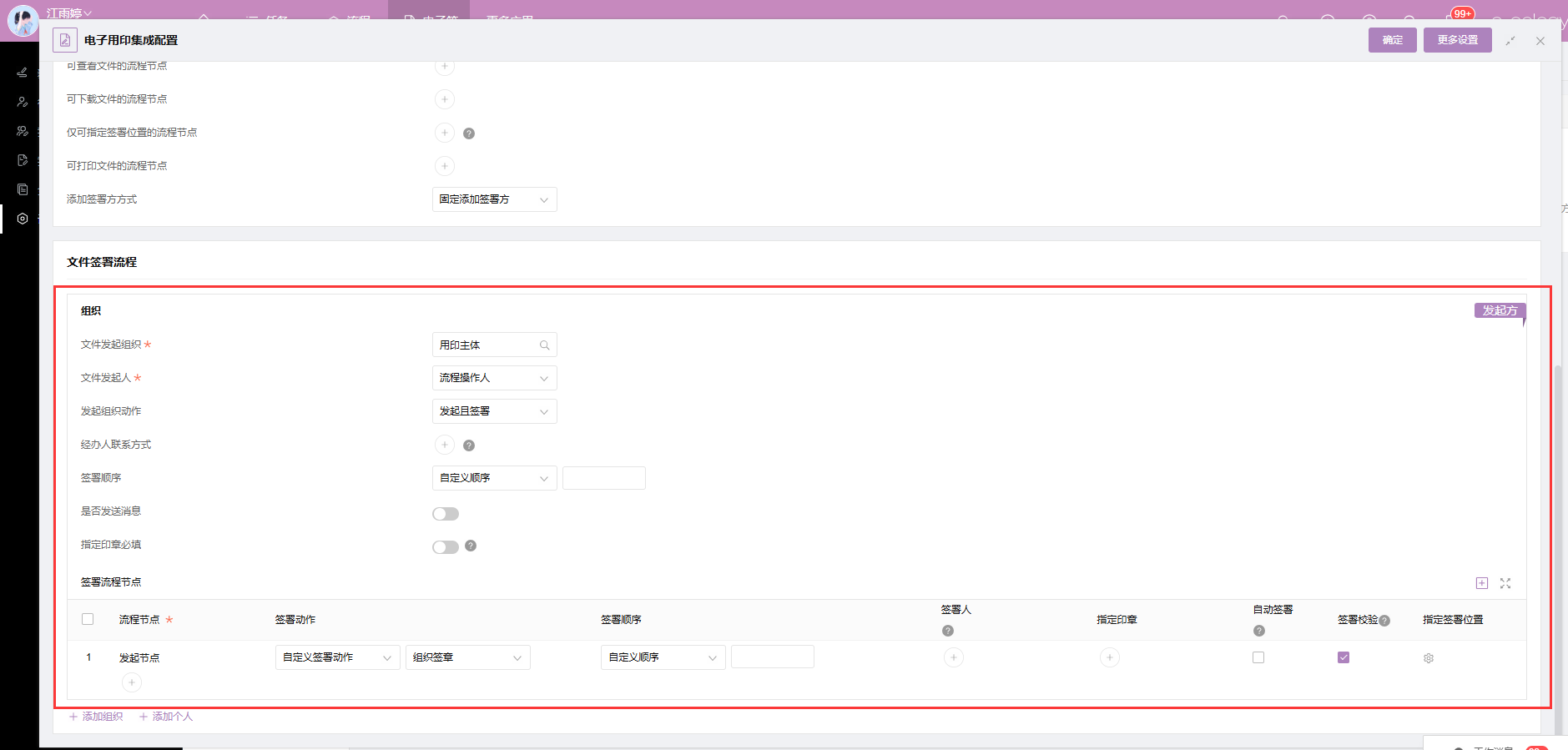
Task: Add a node for 可打印文件的流程节点
Action: point(445,166)
